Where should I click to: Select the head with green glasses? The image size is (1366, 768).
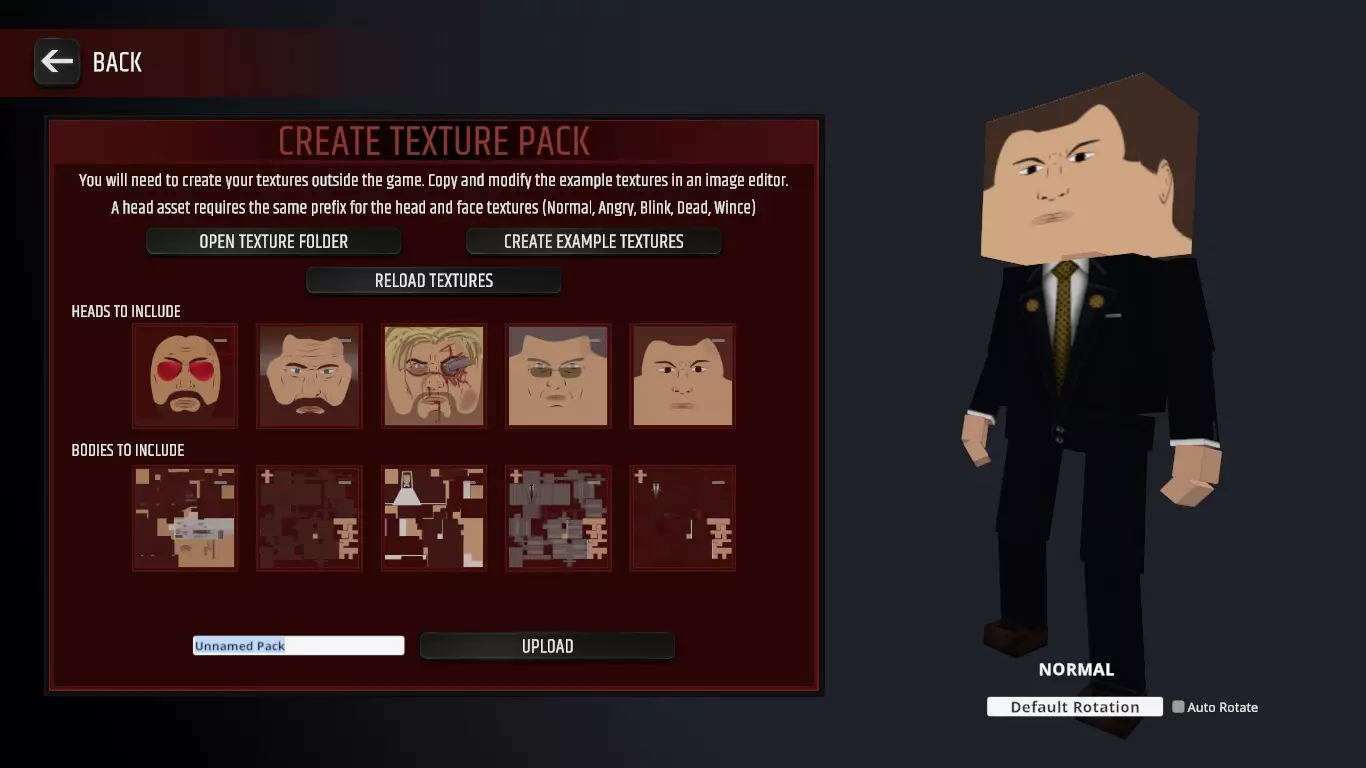tap(558, 376)
